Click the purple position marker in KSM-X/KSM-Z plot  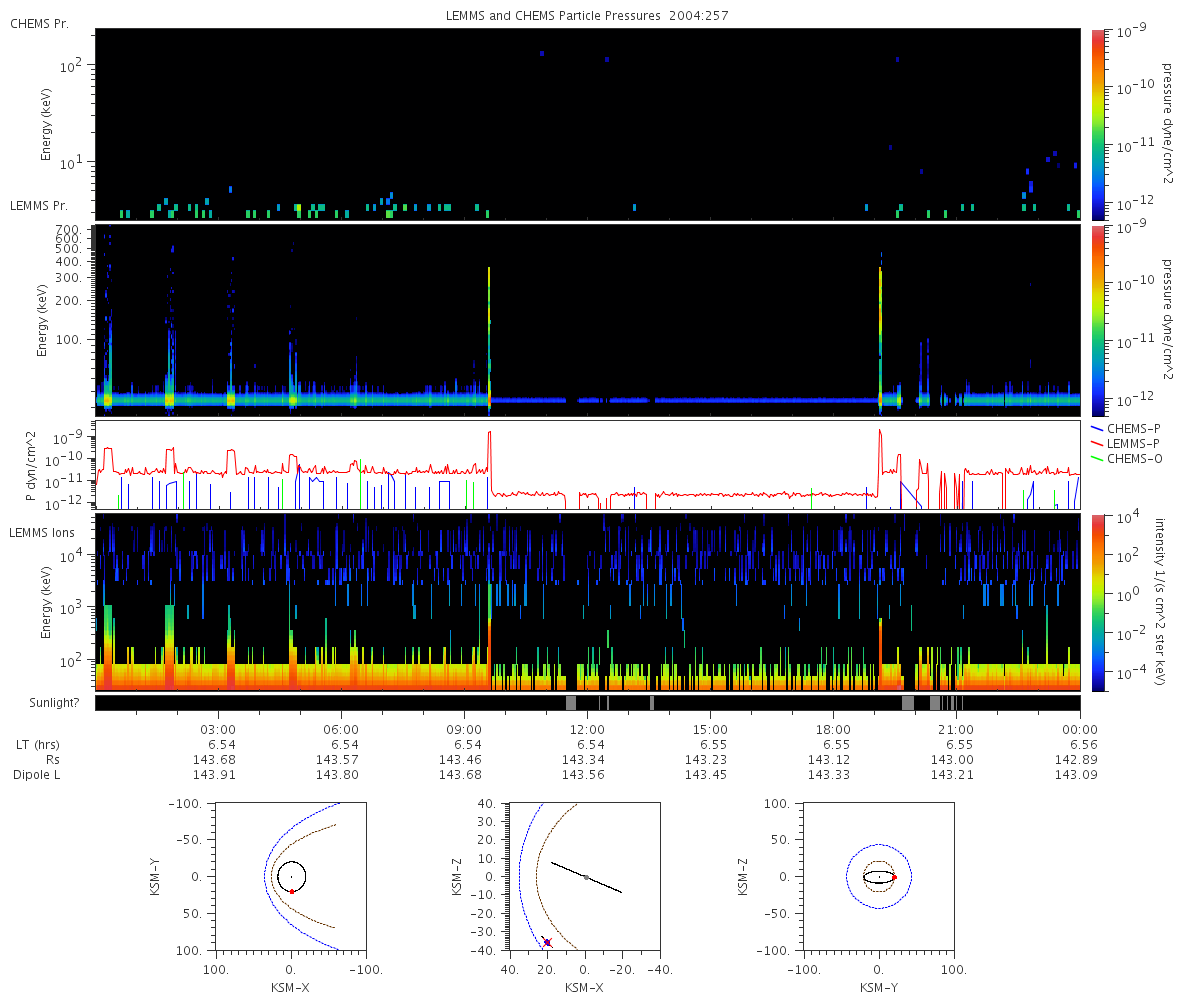(x=547, y=942)
